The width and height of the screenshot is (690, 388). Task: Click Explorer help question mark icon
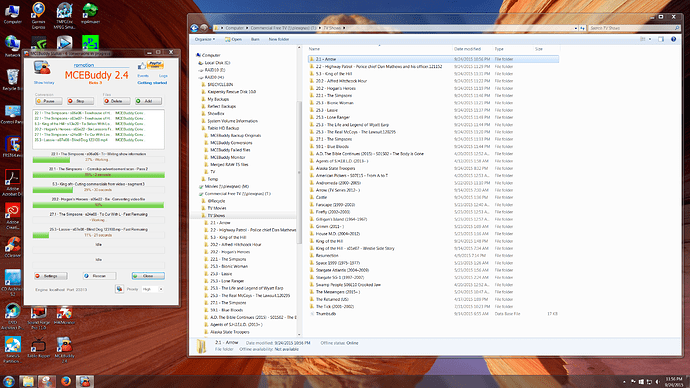tap(673, 39)
